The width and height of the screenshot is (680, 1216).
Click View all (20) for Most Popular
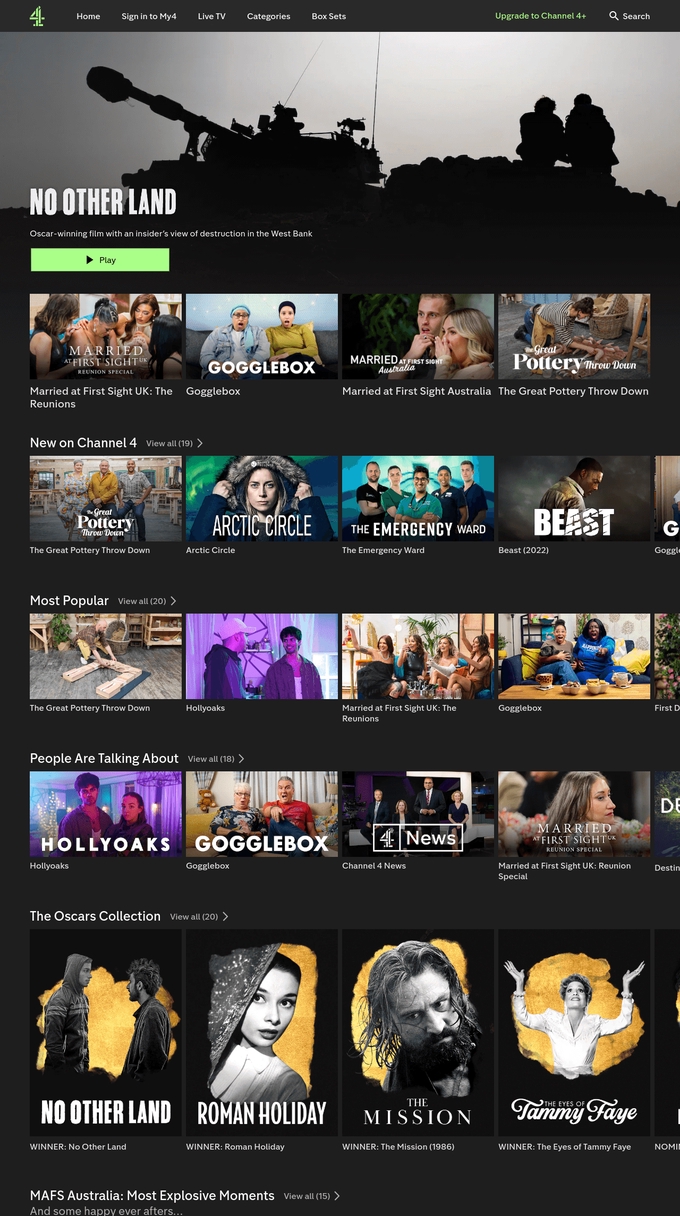click(x=142, y=601)
